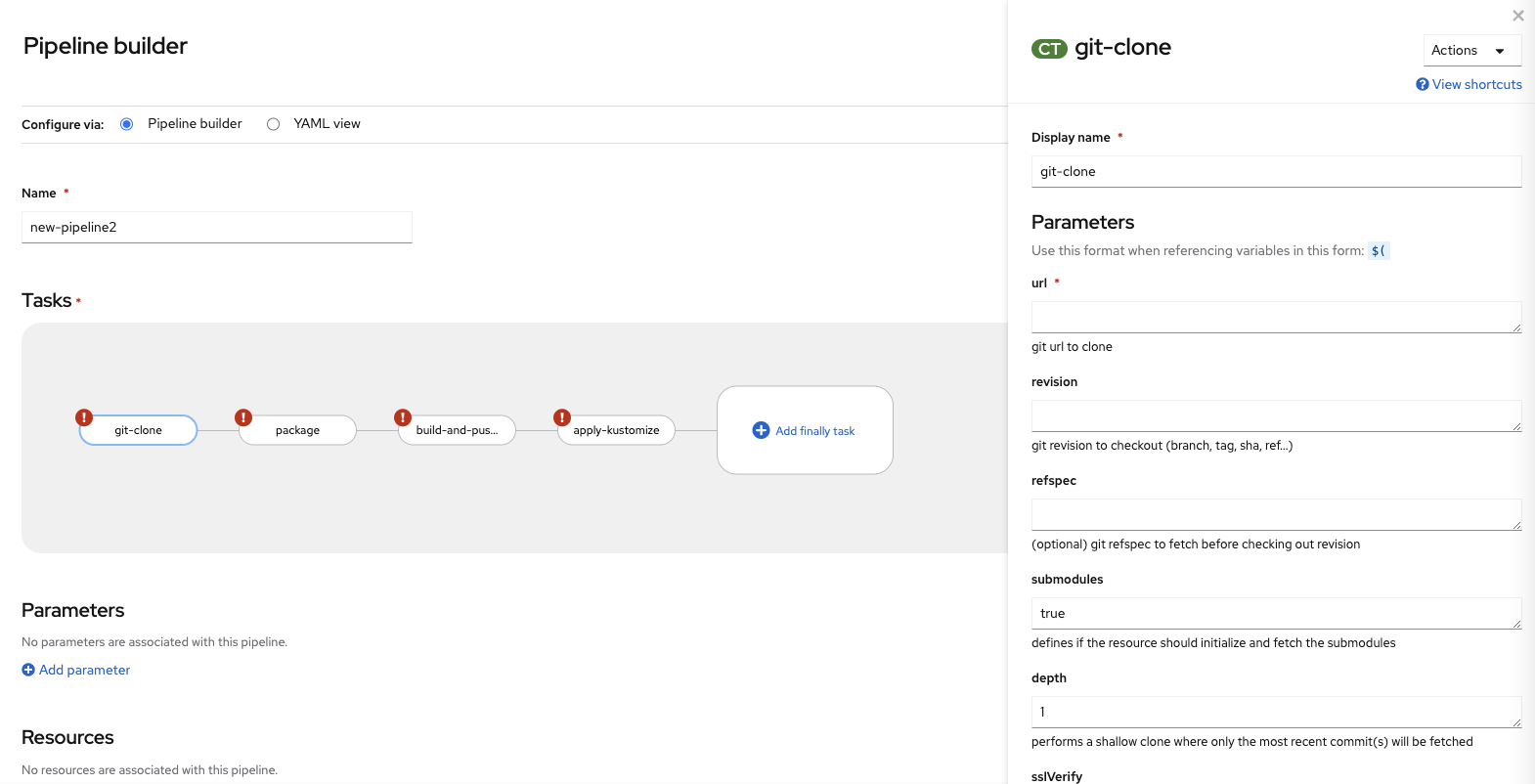Close the git-clone side panel
This screenshot has width=1535, height=784.
point(1518,16)
